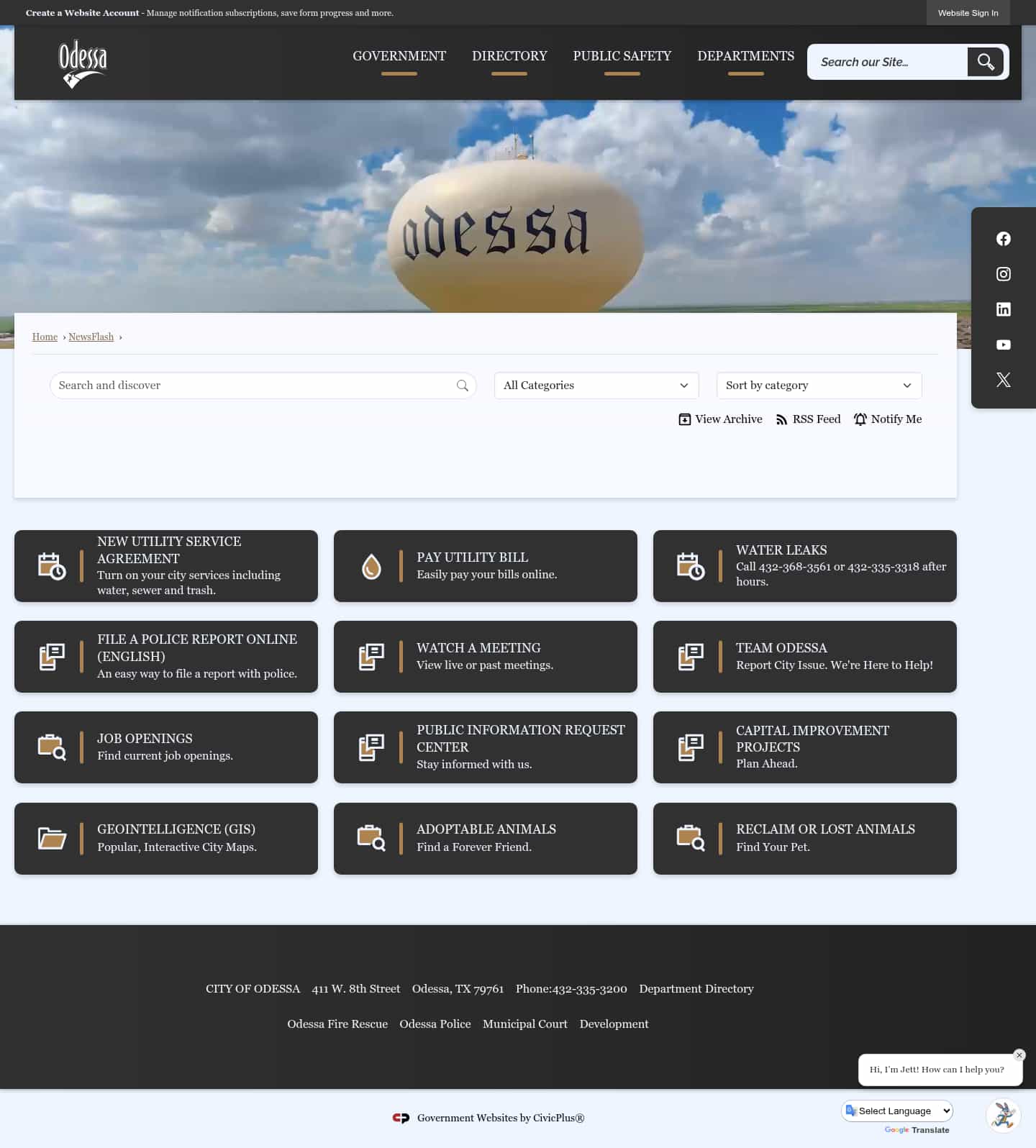Image resolution: width=1036 pixels, height=1148 pixels.
Task: Open the Public Safety menu
Action: (x=622, y=56)
